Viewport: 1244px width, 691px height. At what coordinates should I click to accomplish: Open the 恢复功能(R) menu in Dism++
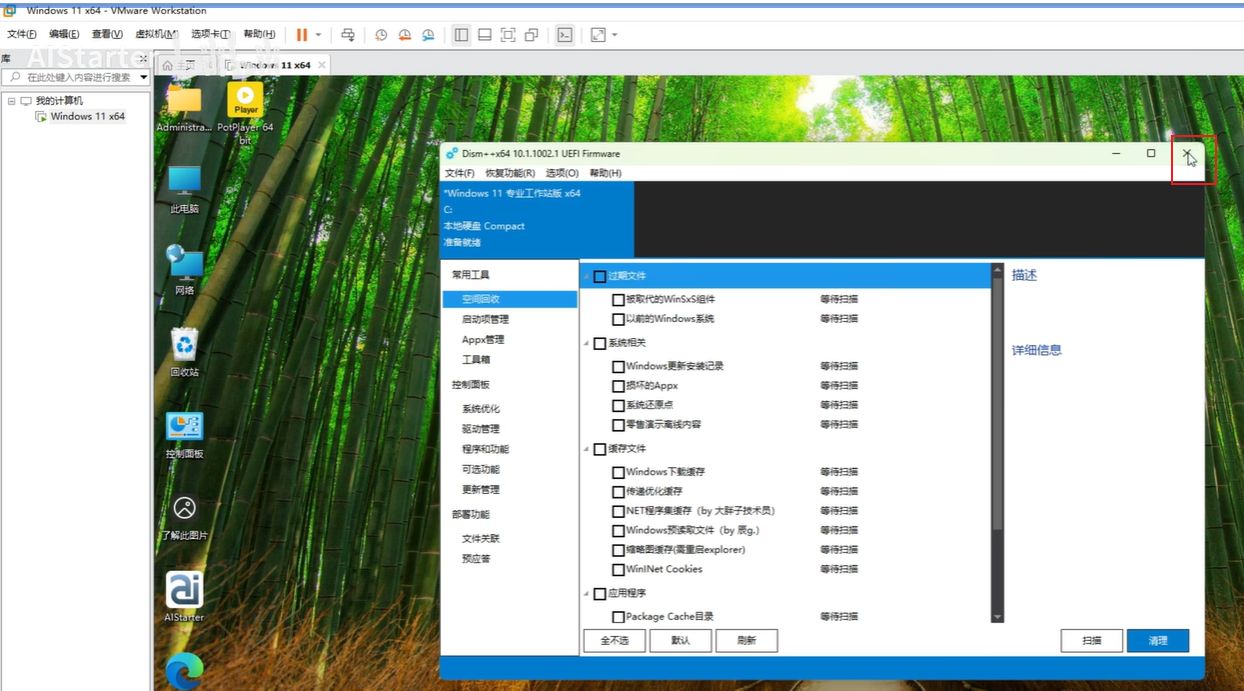(509, 173)
